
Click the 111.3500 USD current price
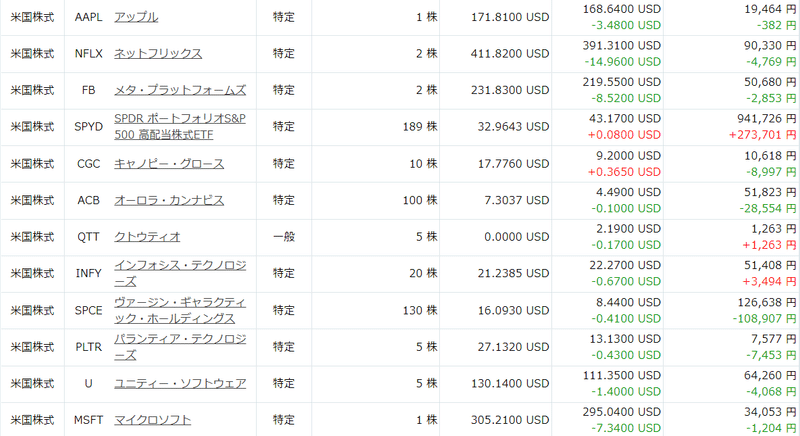pyautogui.click(x=622, y=375)
